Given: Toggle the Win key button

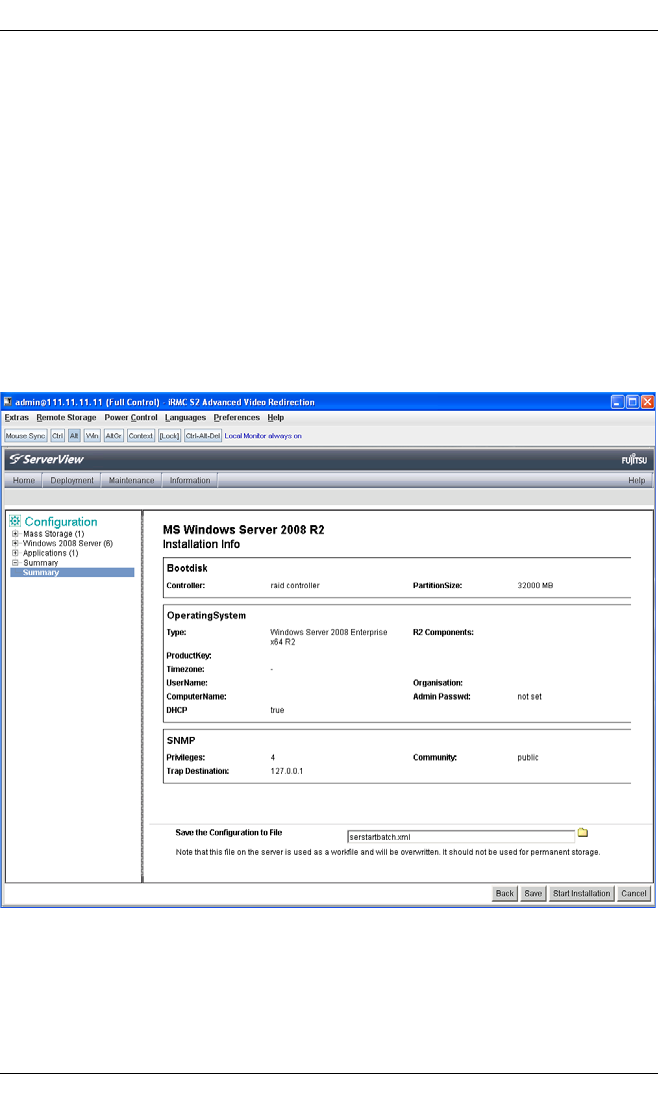Looking at the screenshot, I should tap(92, 436).
